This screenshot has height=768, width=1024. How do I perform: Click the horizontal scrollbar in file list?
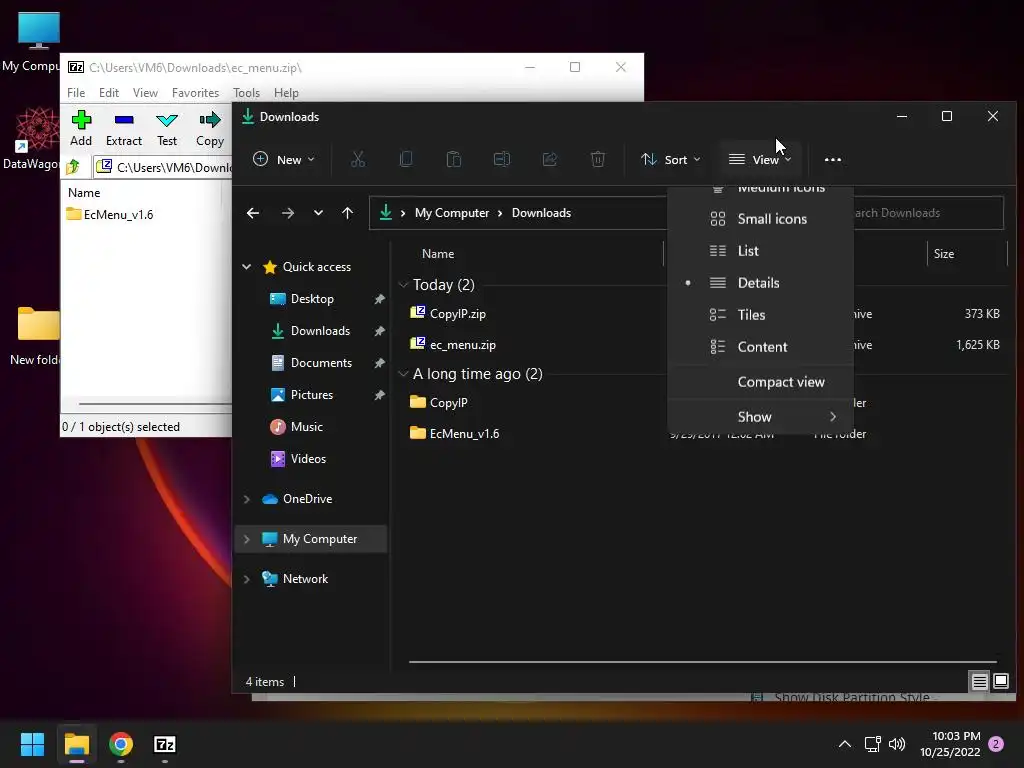[x=703, y=662]
